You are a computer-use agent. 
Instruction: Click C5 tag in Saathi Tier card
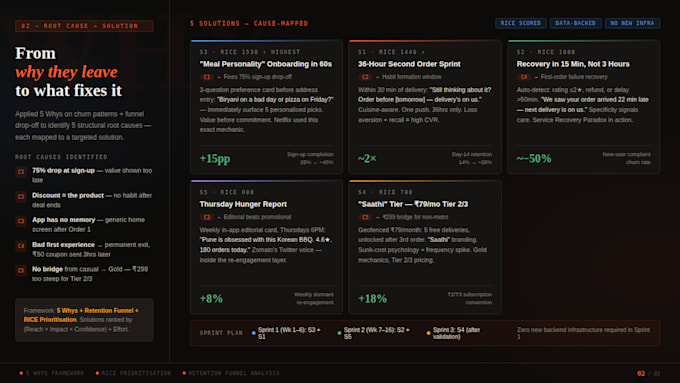(x=365, y=217)
